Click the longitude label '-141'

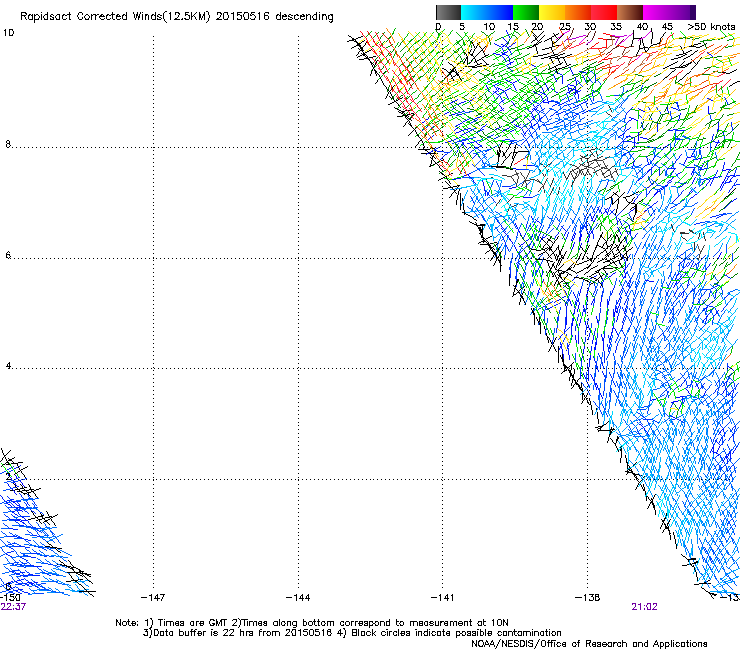442,598
